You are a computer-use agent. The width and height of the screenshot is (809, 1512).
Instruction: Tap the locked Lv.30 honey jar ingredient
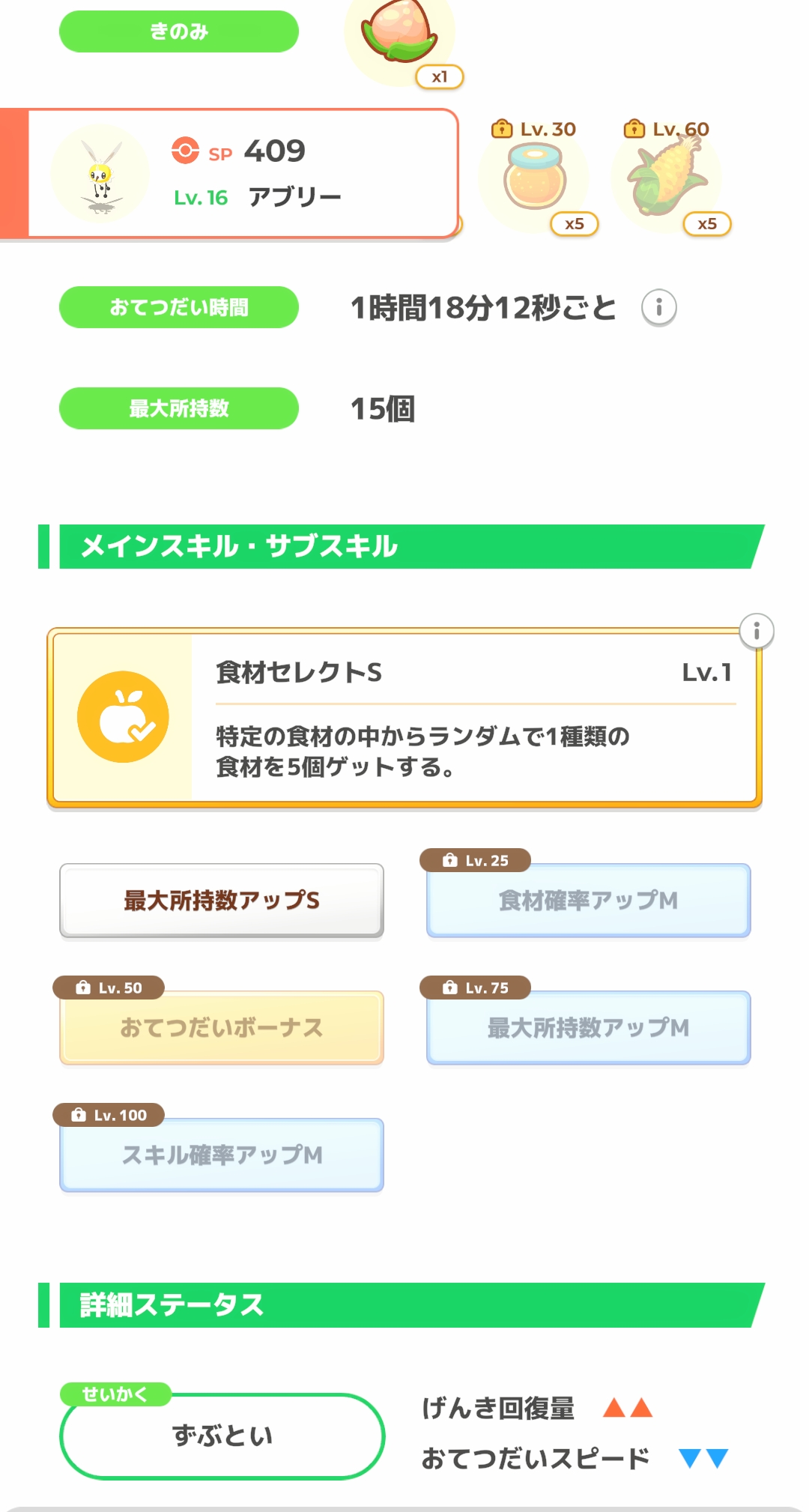click(x=534, y=178)
